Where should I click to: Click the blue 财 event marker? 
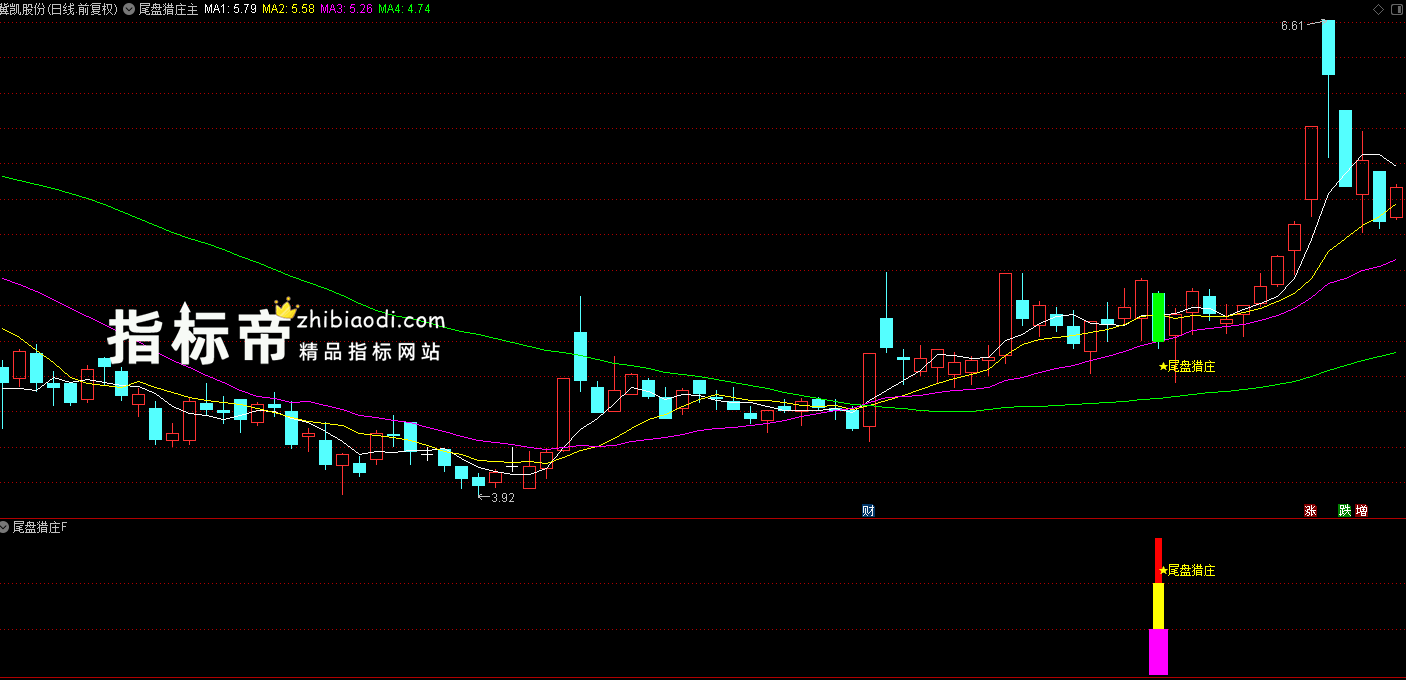click(868, 511)
